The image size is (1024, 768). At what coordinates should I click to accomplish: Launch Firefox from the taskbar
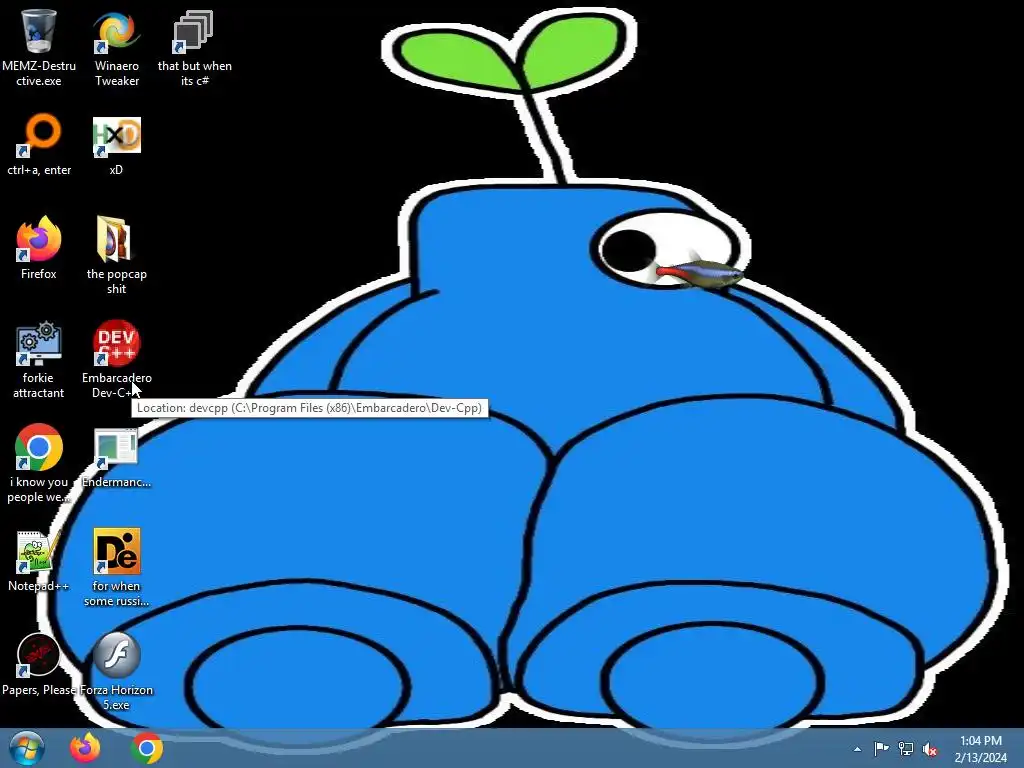(x=85, y=748)
